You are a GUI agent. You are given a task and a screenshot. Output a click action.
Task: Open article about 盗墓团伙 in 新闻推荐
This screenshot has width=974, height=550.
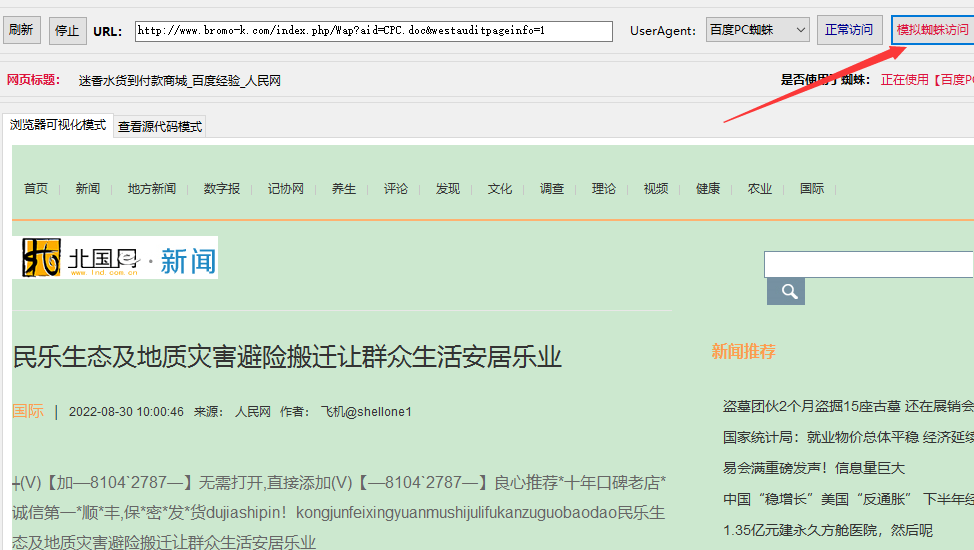tap(846, 406)
